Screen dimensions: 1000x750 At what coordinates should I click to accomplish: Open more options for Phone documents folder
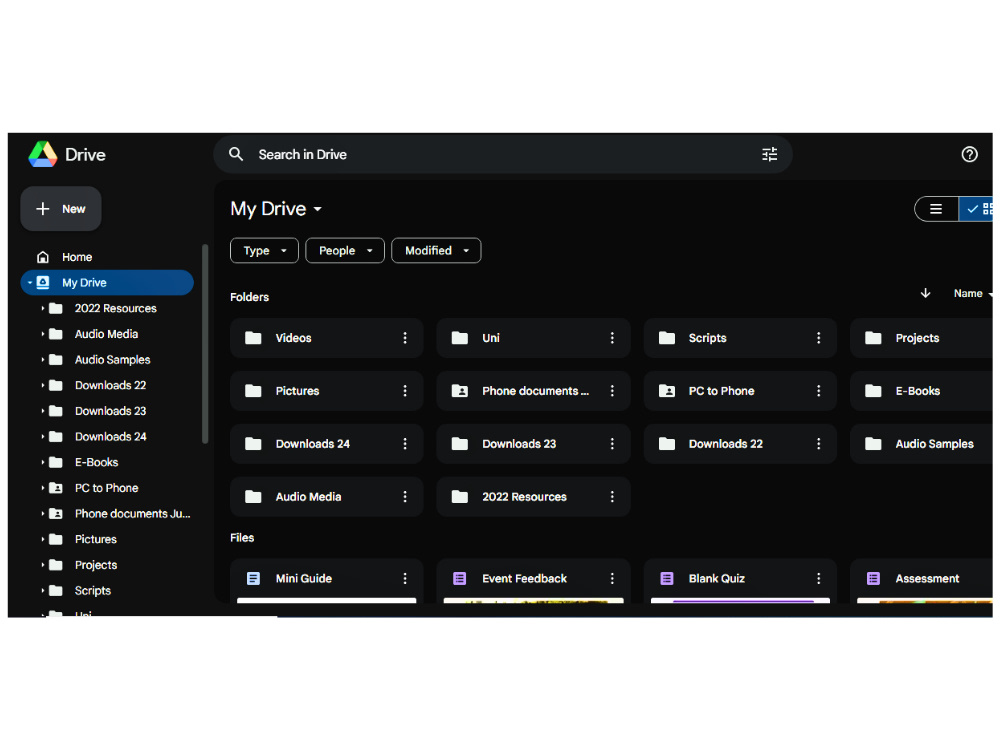pyautogui.click(x=612, y=391)
